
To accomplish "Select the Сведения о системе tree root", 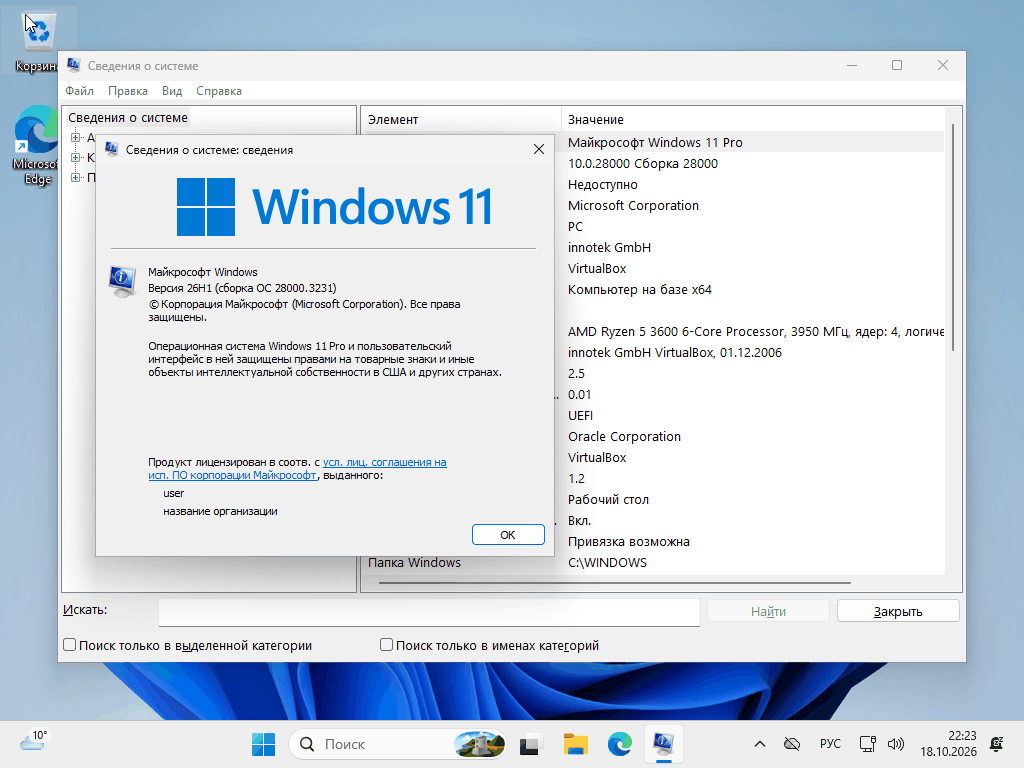I will click(x=128, y=118).
